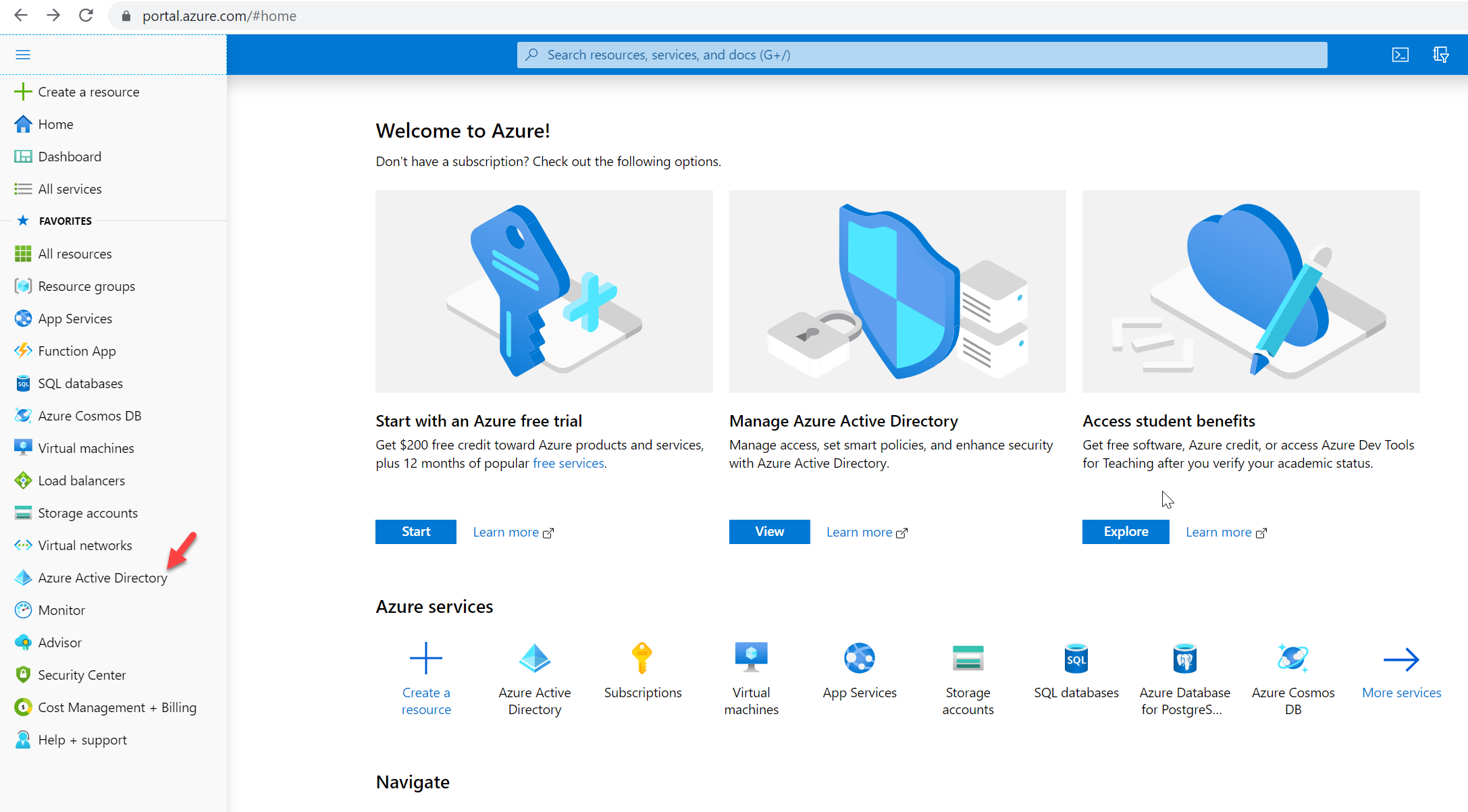
Task: Open SQL databases service tile
Action: click(1076, 671)
